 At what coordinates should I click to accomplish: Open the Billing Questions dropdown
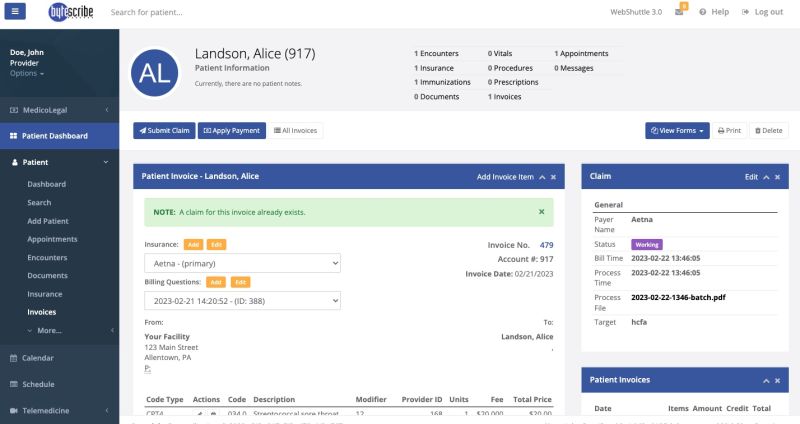[242, 300]
